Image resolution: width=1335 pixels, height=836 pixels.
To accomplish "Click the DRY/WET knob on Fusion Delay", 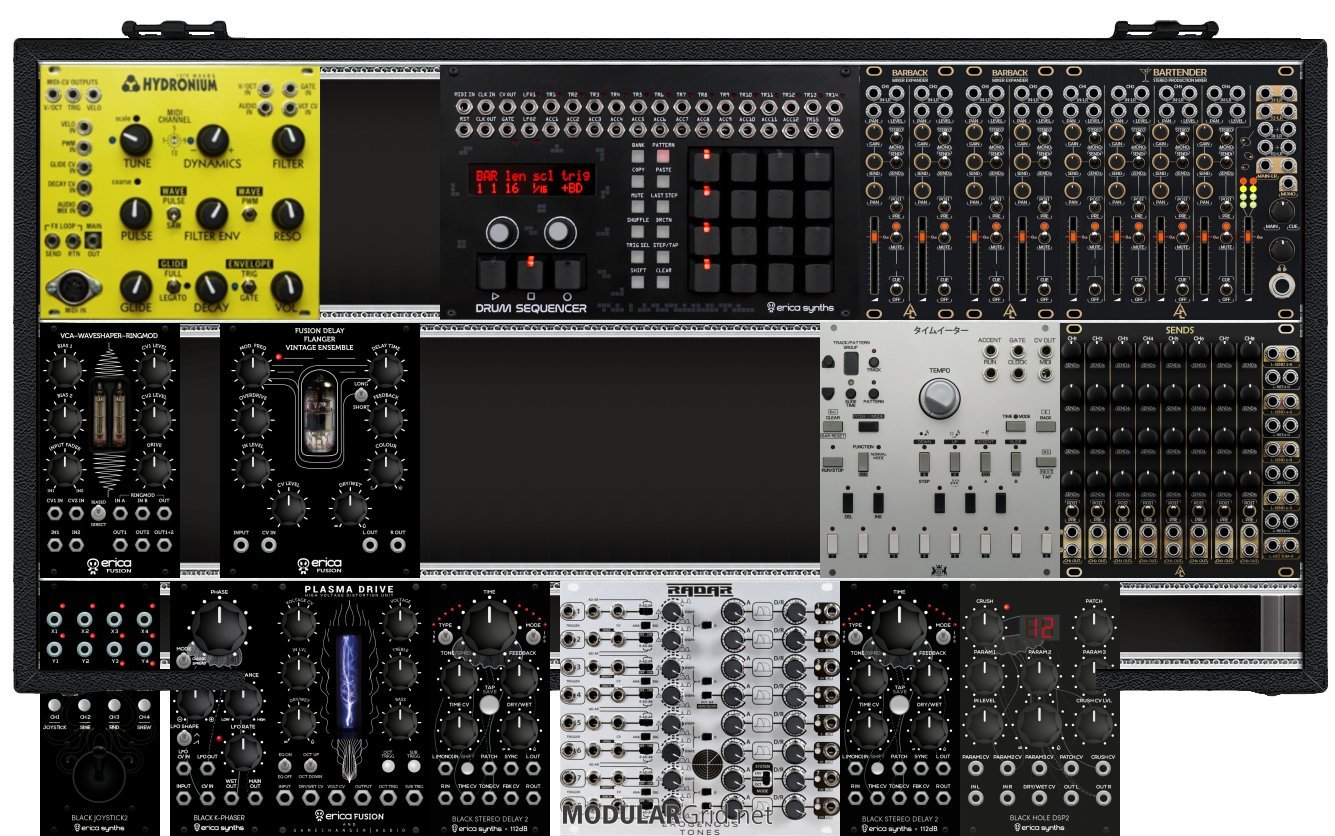I will coord(350,509).
